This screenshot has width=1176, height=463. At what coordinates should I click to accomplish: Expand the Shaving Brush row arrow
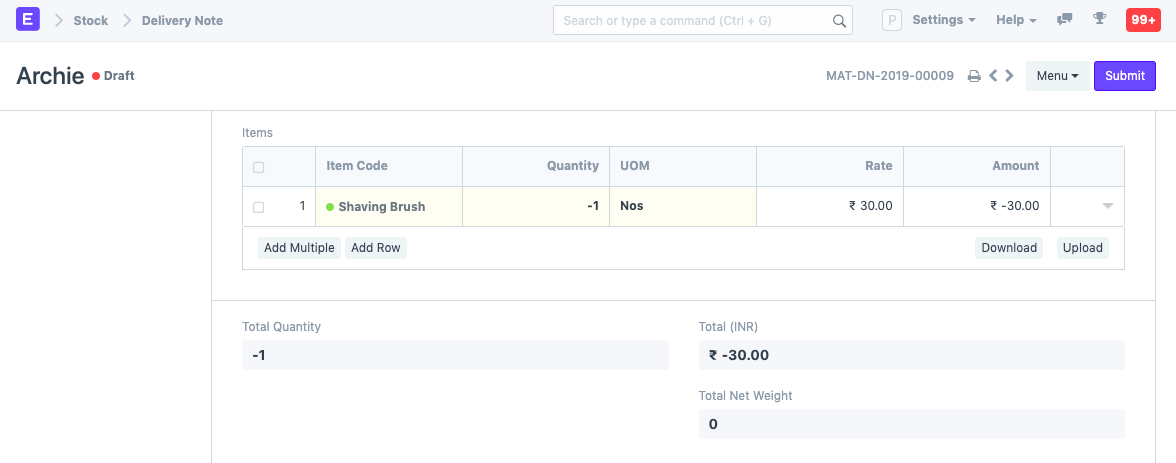click(1107, 206)
